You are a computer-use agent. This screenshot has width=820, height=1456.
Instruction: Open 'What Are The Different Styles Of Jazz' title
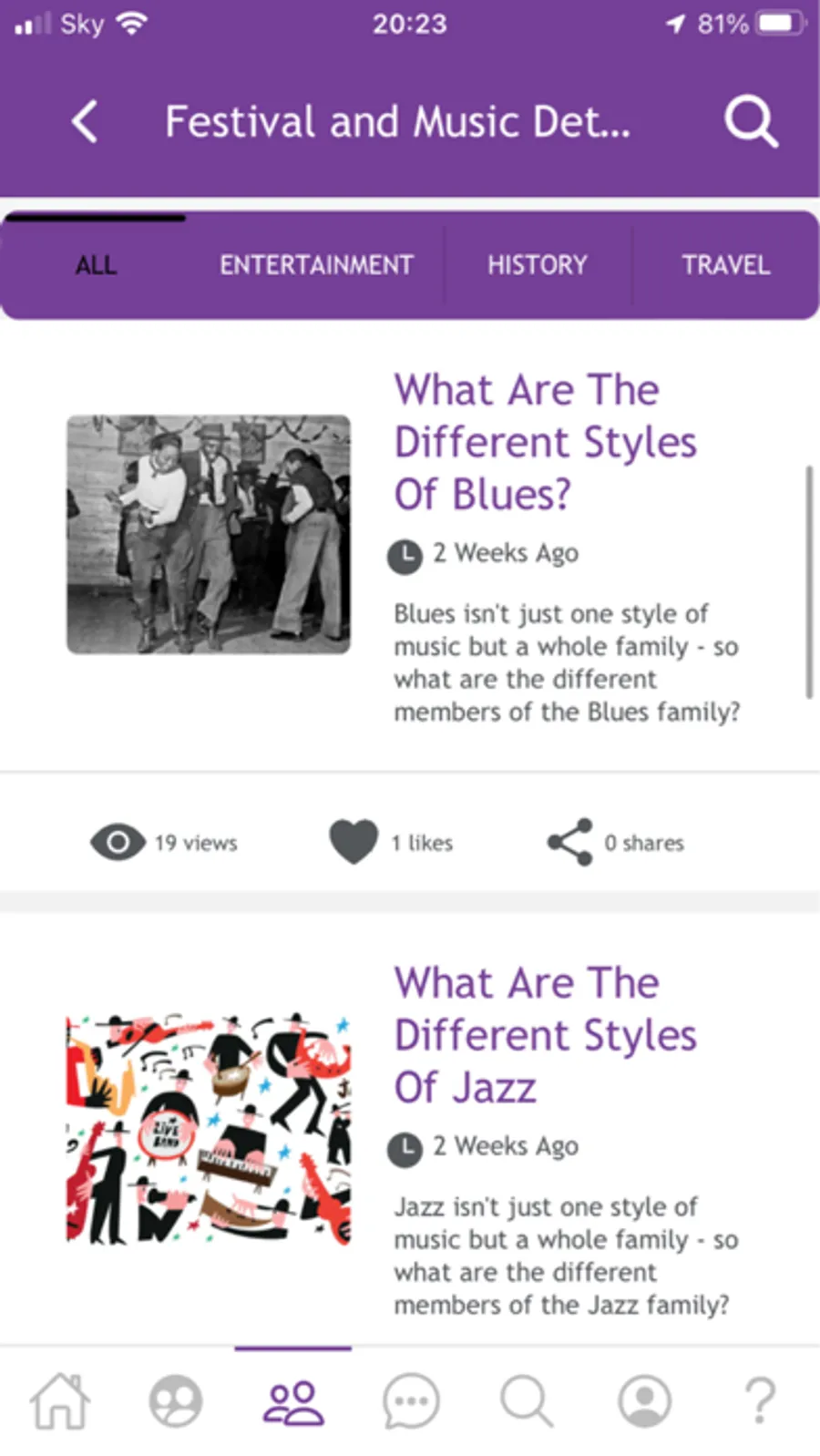coord(545,1035)
